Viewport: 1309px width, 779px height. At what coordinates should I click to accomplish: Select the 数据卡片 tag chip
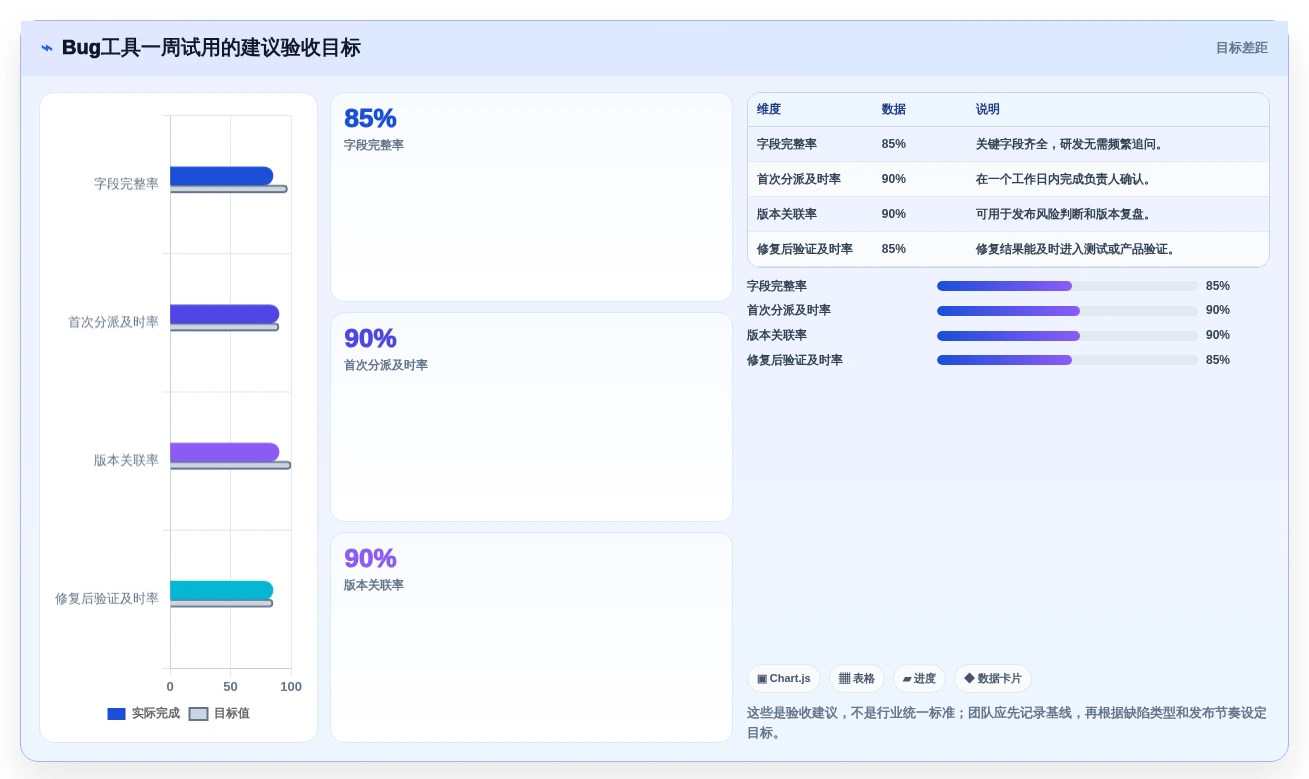tap(993, 679)
